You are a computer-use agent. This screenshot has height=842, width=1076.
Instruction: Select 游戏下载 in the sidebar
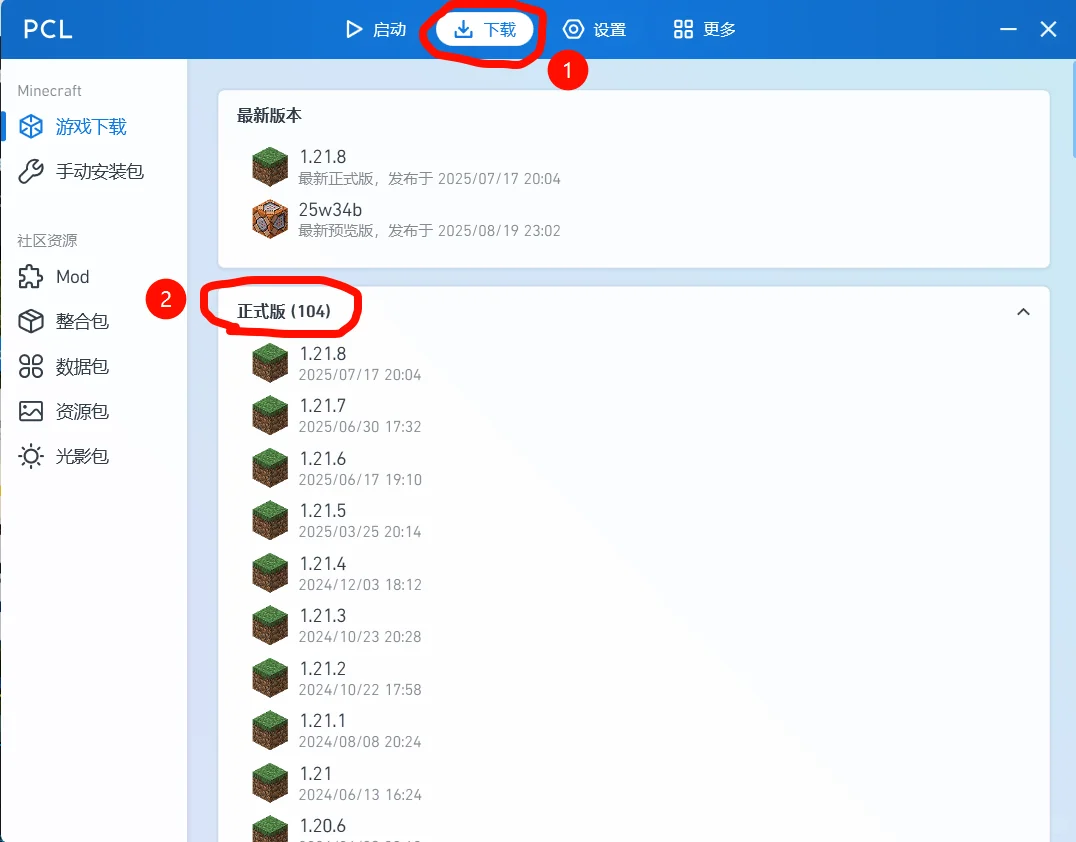pos(94,127)
